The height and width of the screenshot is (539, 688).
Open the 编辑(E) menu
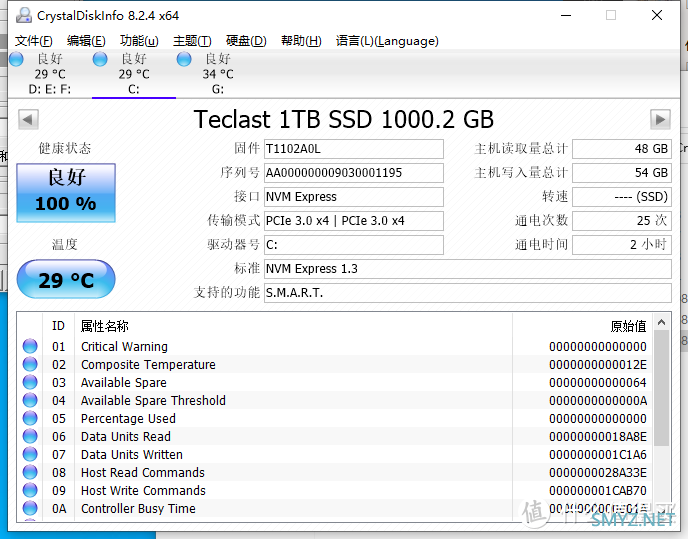(x=86, y=41)
